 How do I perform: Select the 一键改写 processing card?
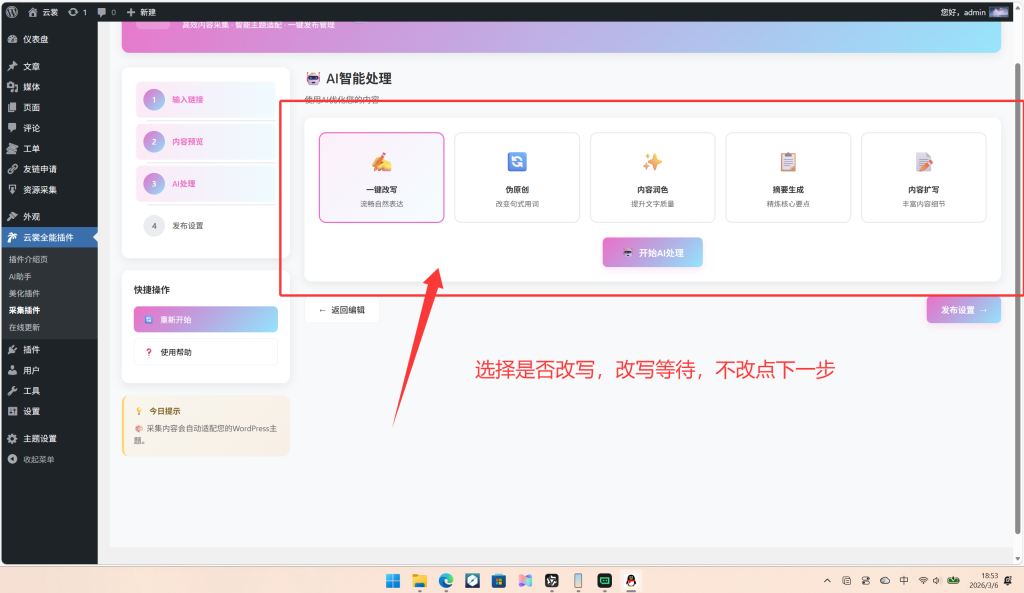click(x=381, y=178)
